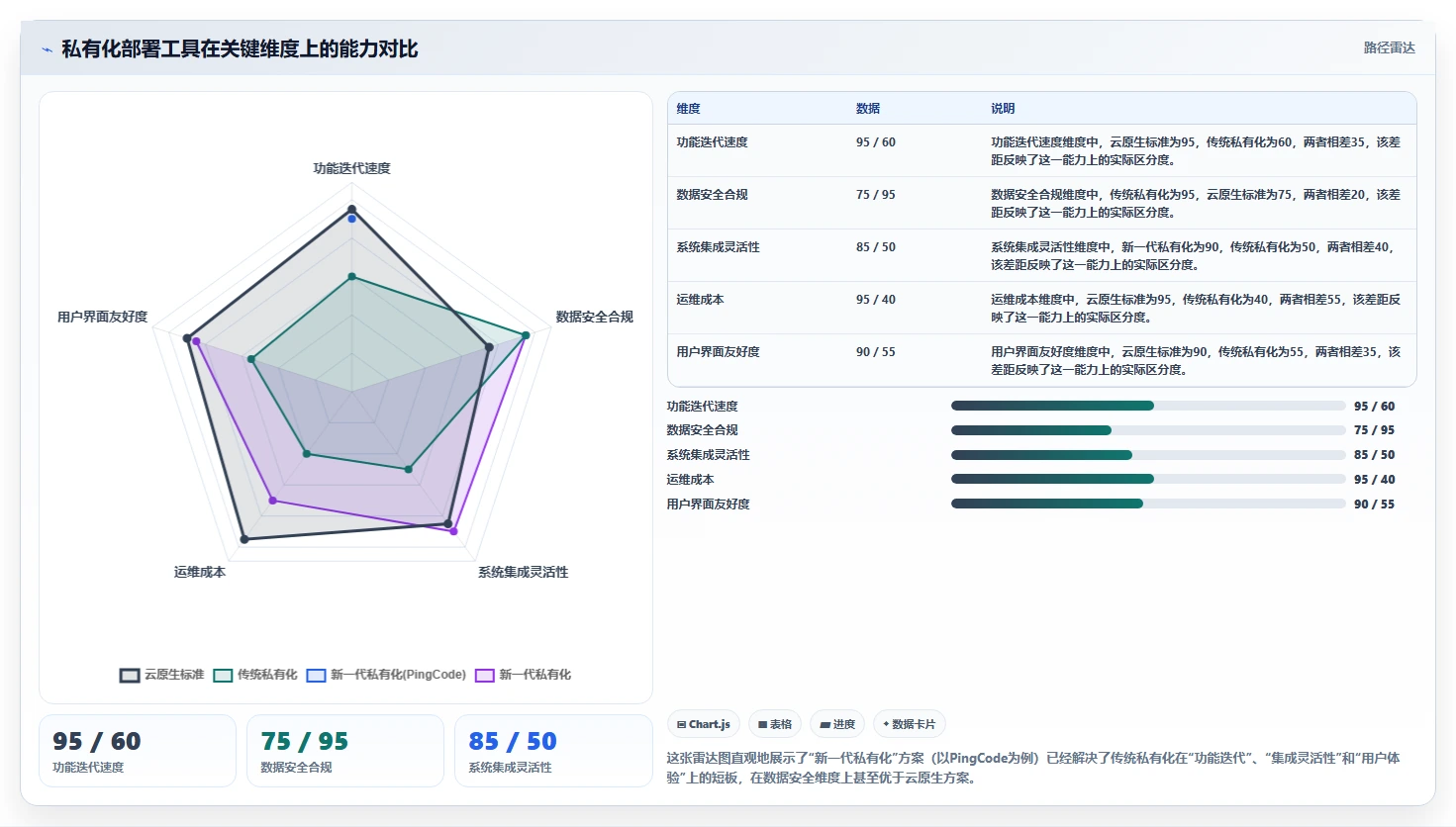Toggle the 传统私有化 legend item
Viewport: 1456px width, 827px height.
[255, 675]
